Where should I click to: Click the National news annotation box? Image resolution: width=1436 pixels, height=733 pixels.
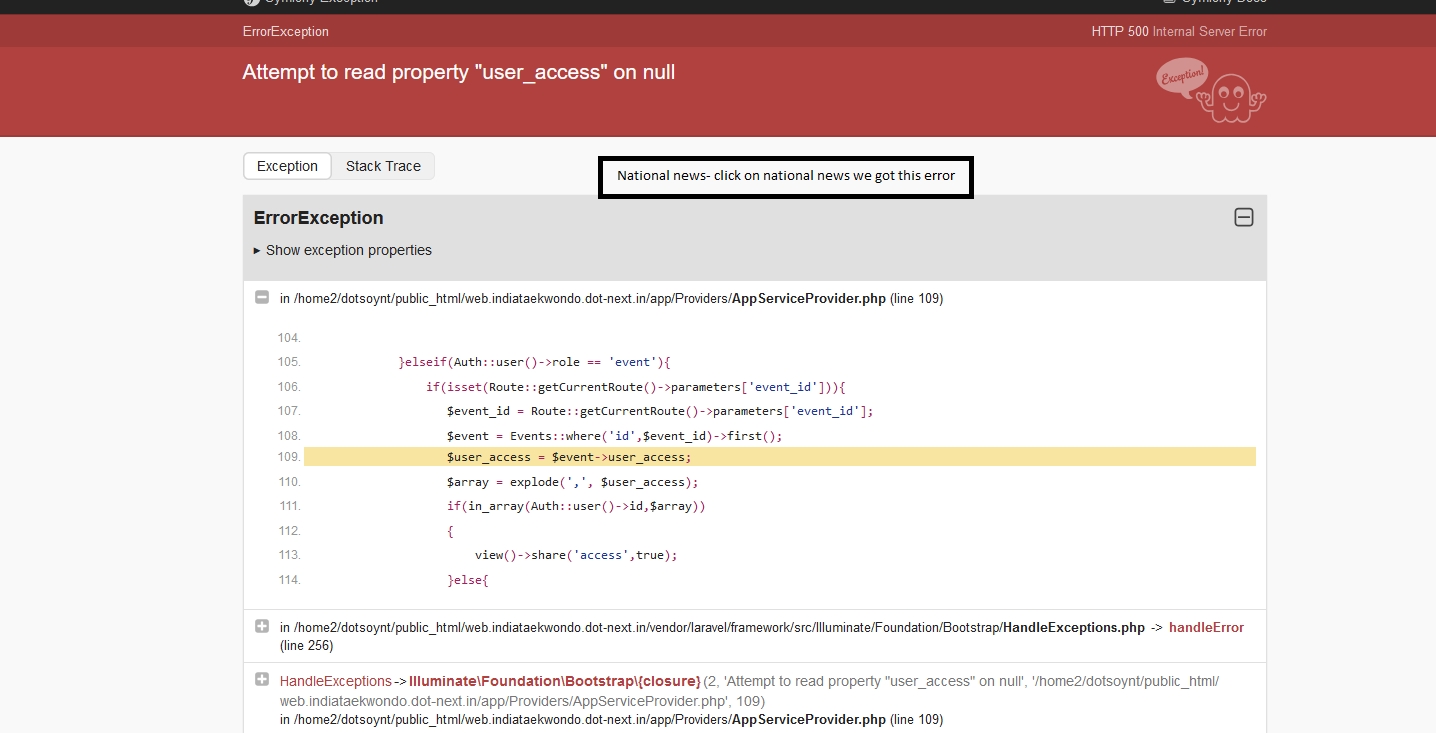(785, 176)
